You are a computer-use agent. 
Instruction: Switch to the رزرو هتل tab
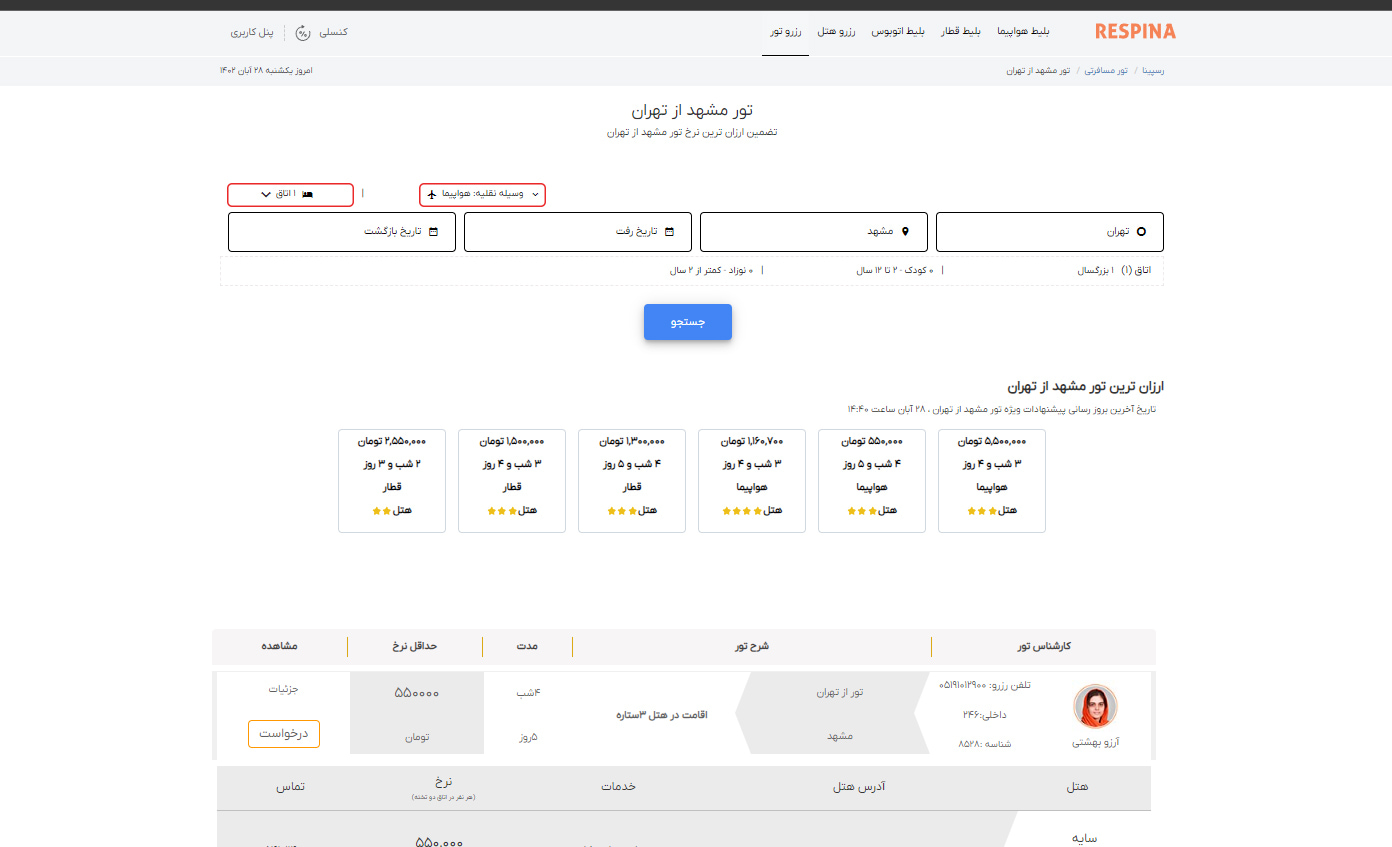pyautogui.click(x=836, y=31)
